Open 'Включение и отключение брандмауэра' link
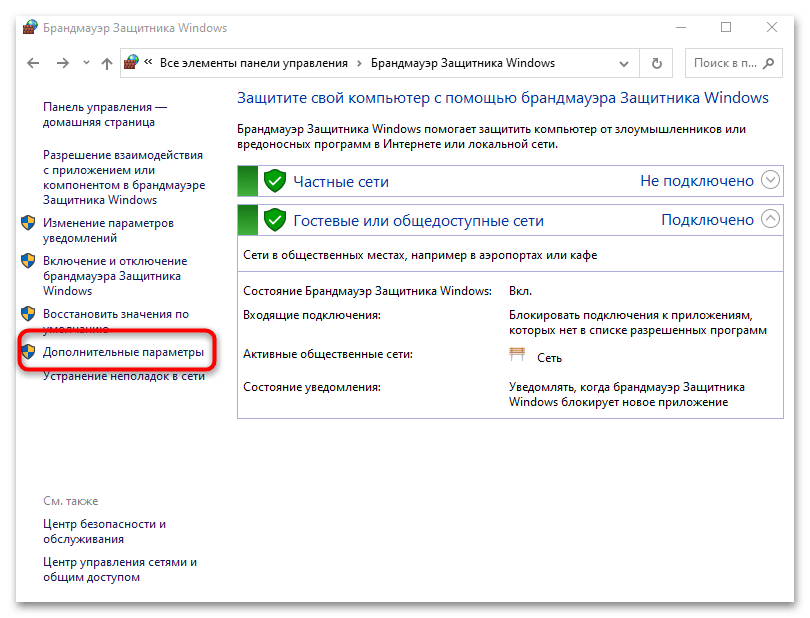The image size is (810, 618). click(x=115, y=276)
